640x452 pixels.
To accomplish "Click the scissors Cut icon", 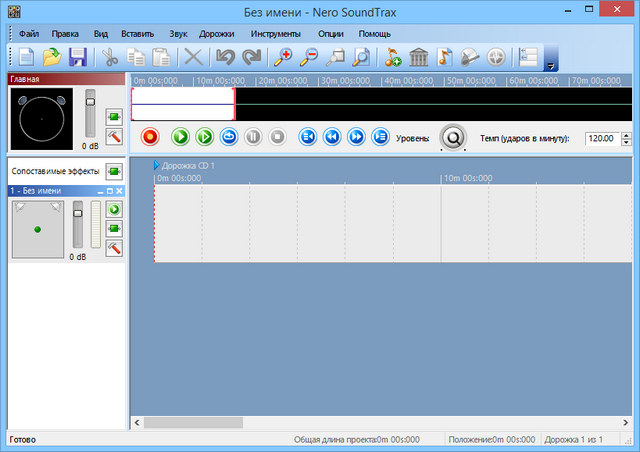I will click(110, 58).
